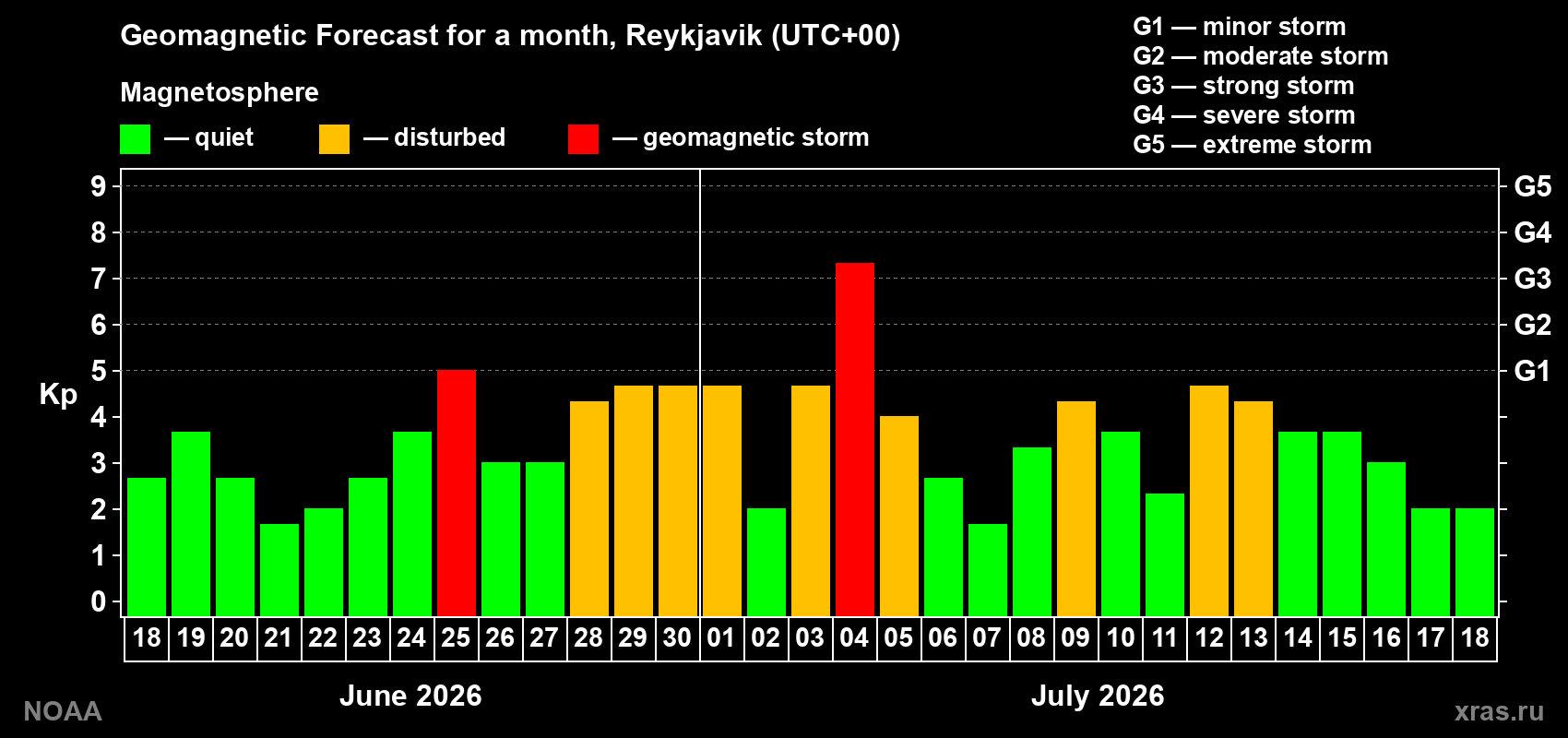
Task: Click the Kp value 9 on left axis
Action: [x=99, y=186]
